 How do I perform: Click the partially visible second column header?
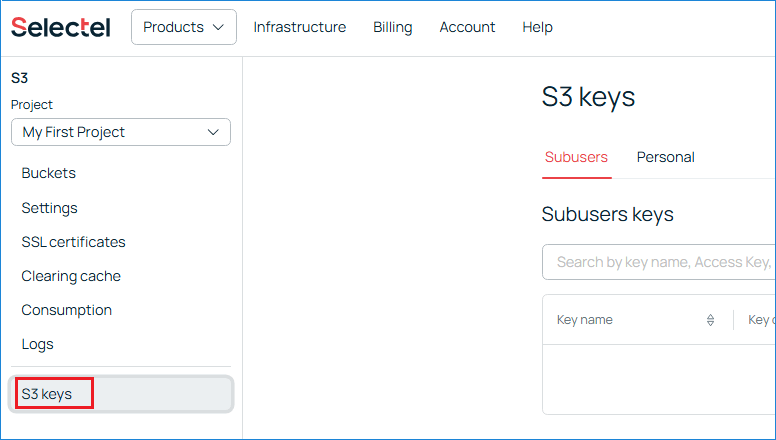(x=760, y=320)
